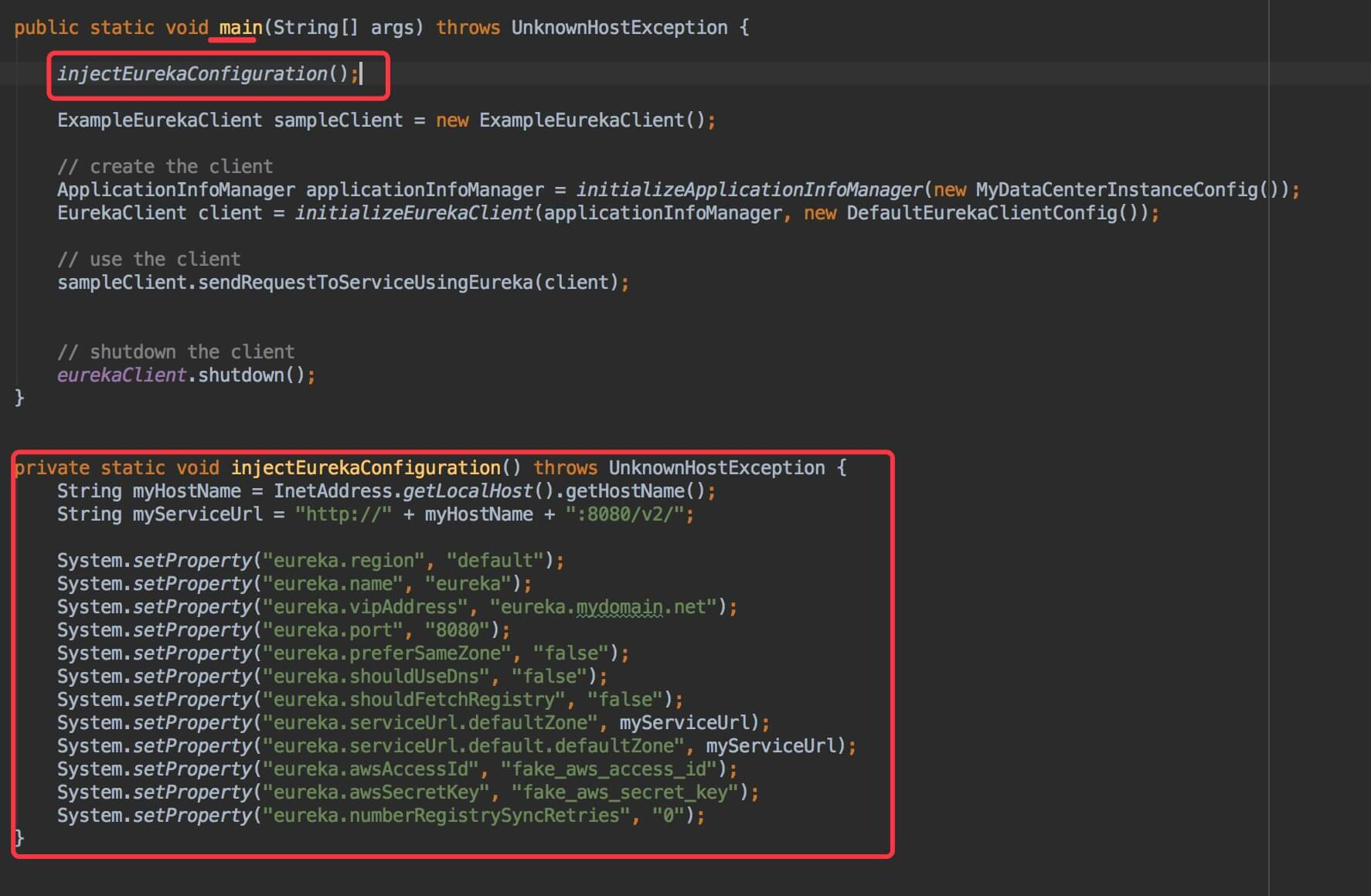Click "sendRequestToServiceUsingEureka" method call
The width and height of the screenshot is (1371, 896).
point(366,283)
